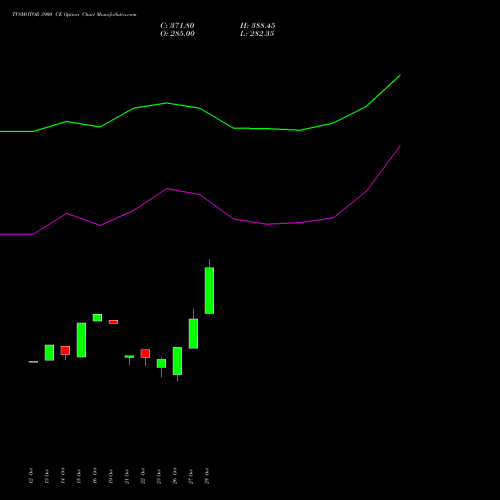Select the 28 Oct date label

pos(207,476)
